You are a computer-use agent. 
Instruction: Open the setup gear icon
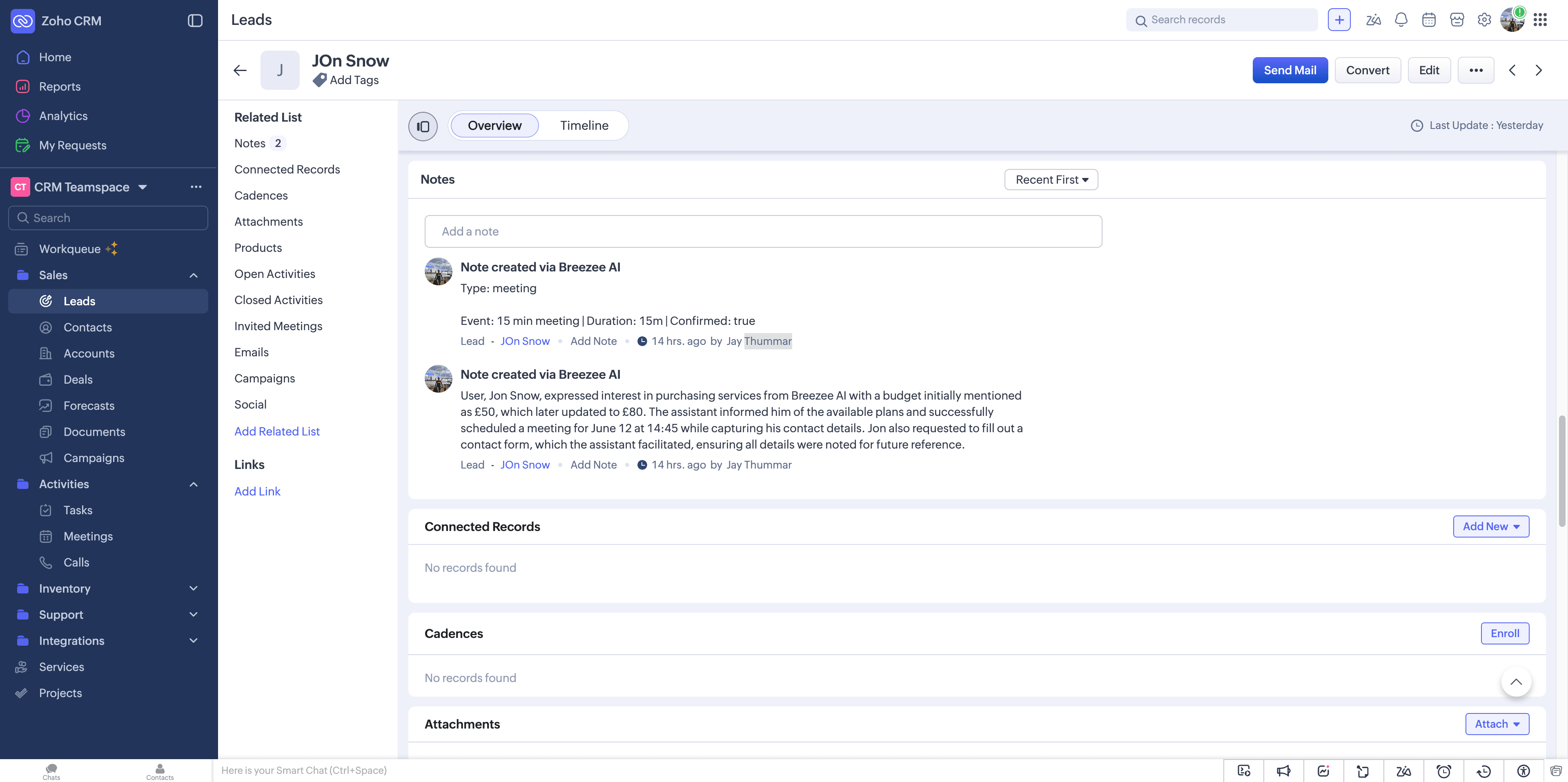point(1484,20)
